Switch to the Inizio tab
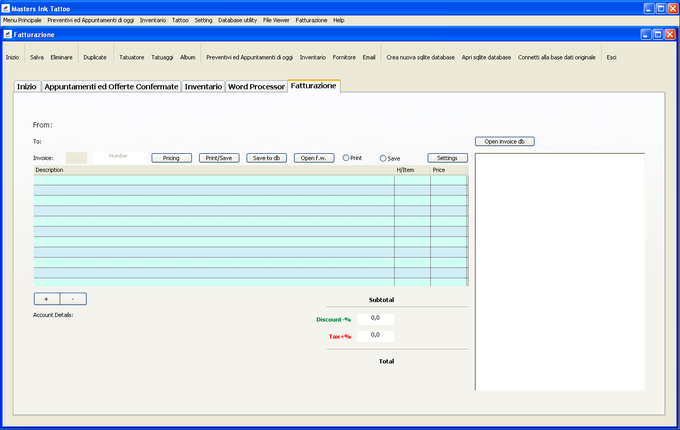 (27, 87)
